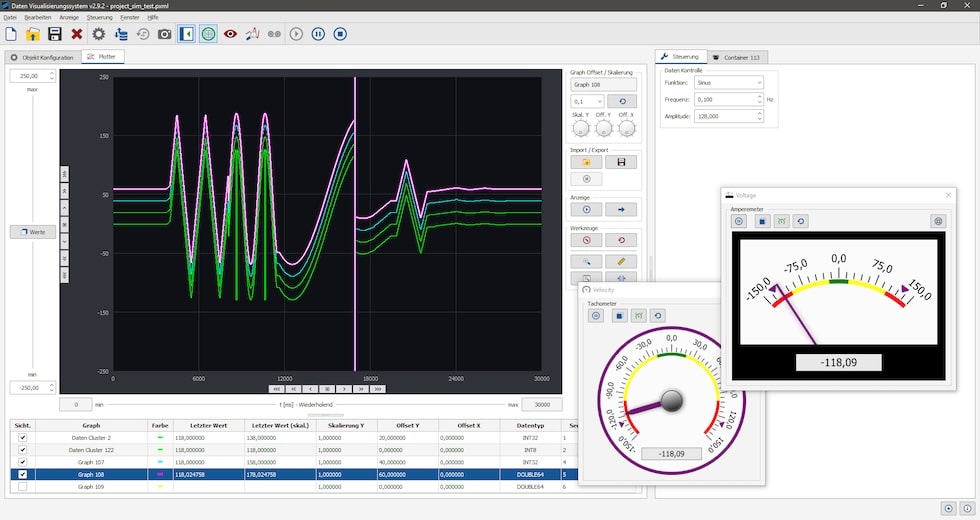Image resolution: width=980 pixels, height=520 pixels.
Task: Click the red eye toolbar icon
Action: (230, 34)
